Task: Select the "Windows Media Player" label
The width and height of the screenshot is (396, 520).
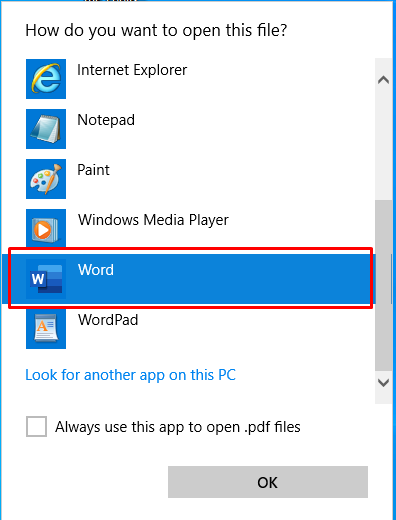Action: point(153,220)
